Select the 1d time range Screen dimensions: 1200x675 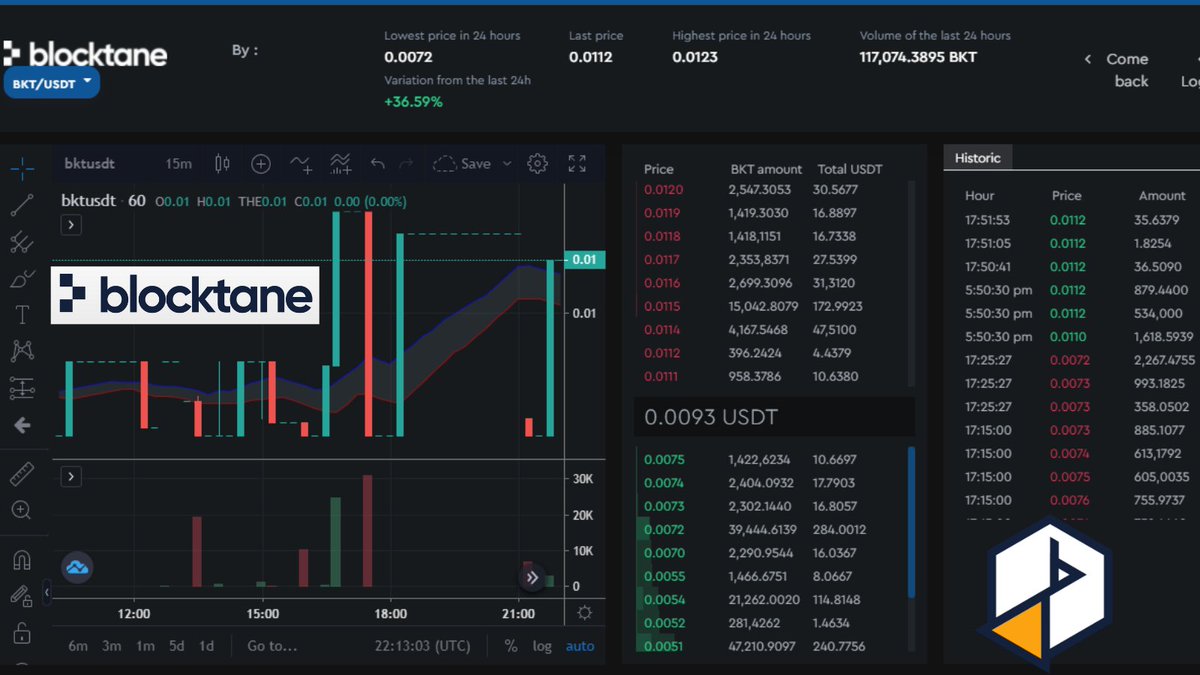coord(206,646)
